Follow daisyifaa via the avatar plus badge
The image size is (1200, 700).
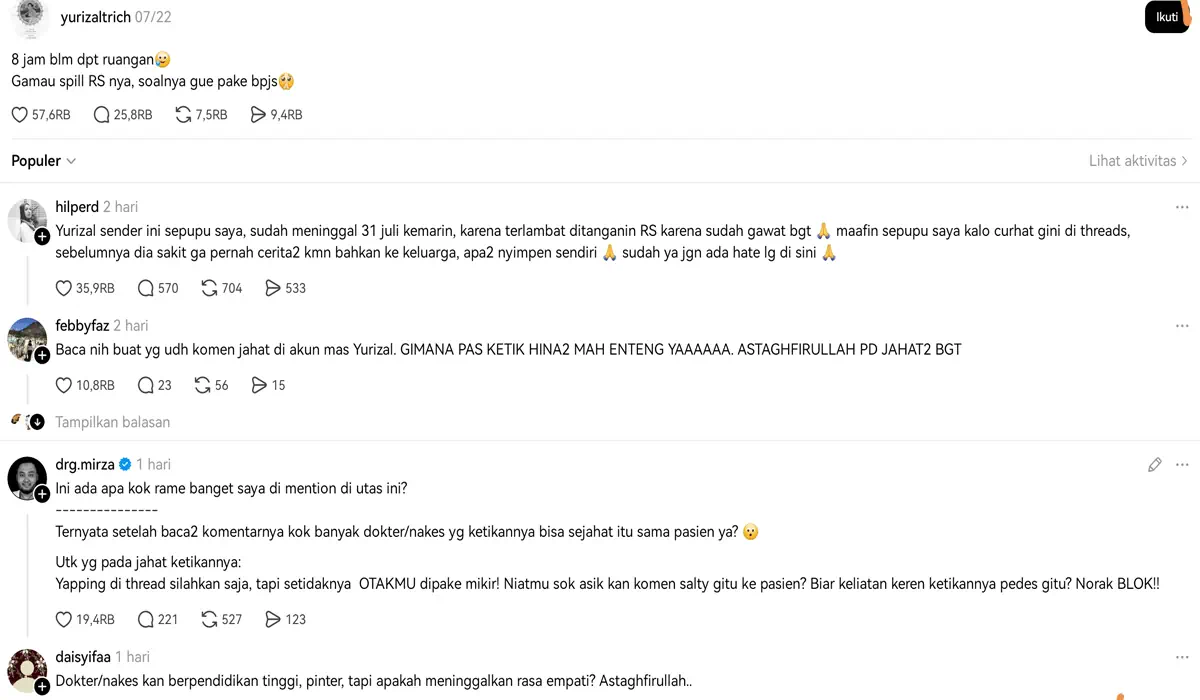click(x=42, y=687)
